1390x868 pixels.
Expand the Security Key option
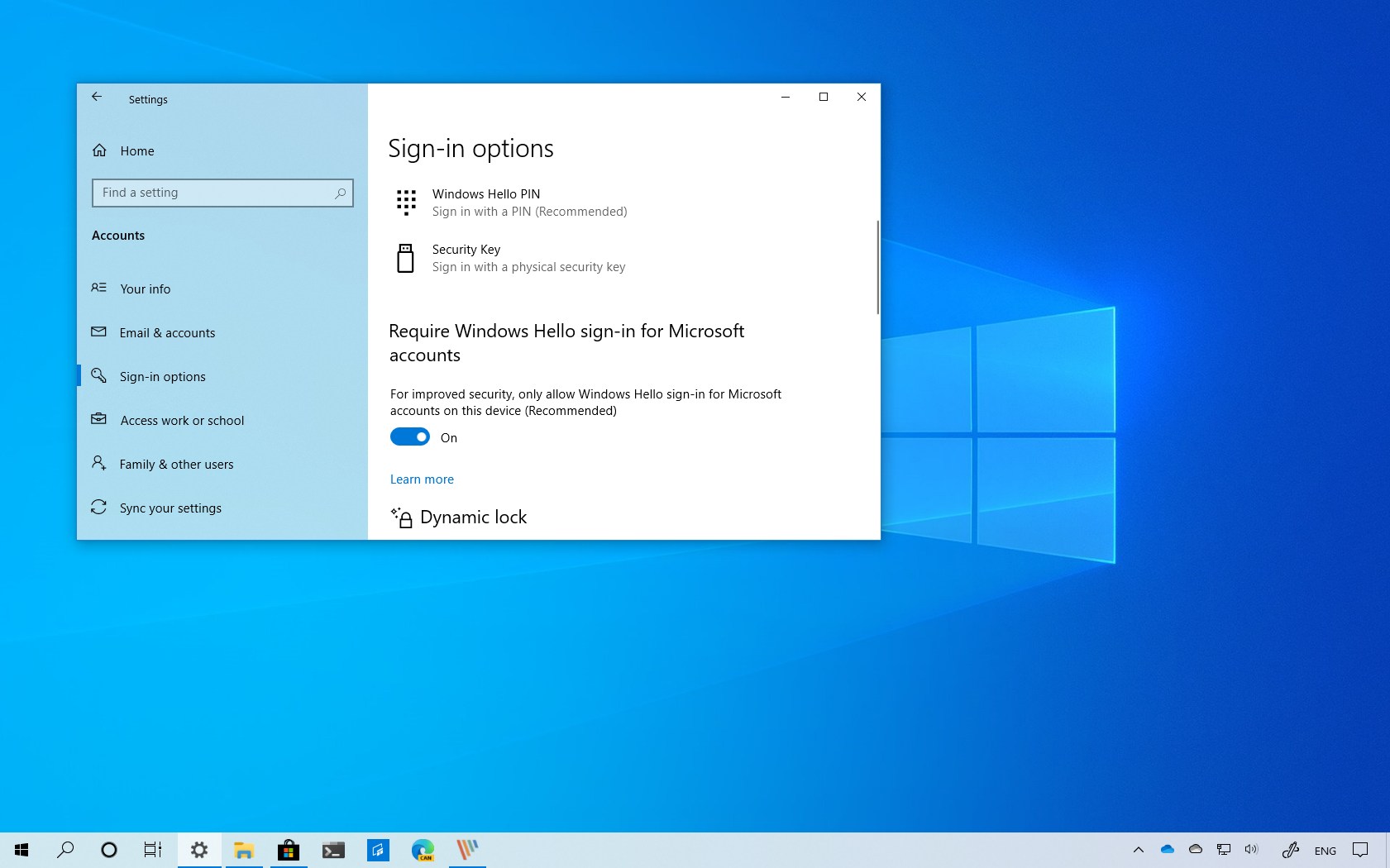tap(528, 258)
